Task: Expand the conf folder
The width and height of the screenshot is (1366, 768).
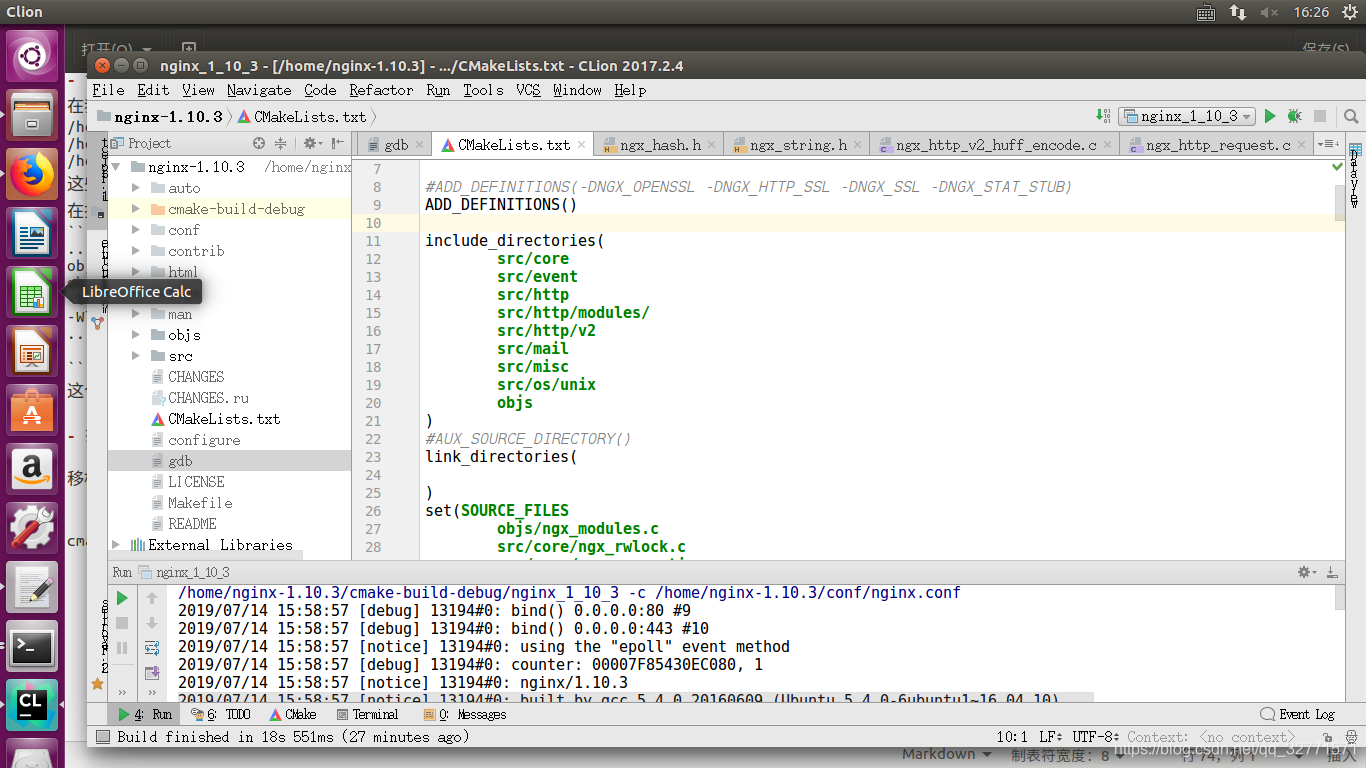Action: pos(136,230)
